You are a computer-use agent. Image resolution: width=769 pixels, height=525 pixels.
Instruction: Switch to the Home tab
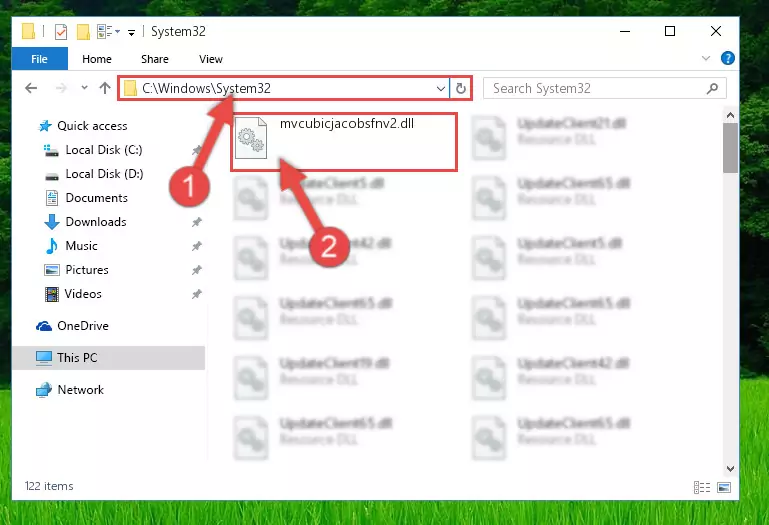point(97,59)
